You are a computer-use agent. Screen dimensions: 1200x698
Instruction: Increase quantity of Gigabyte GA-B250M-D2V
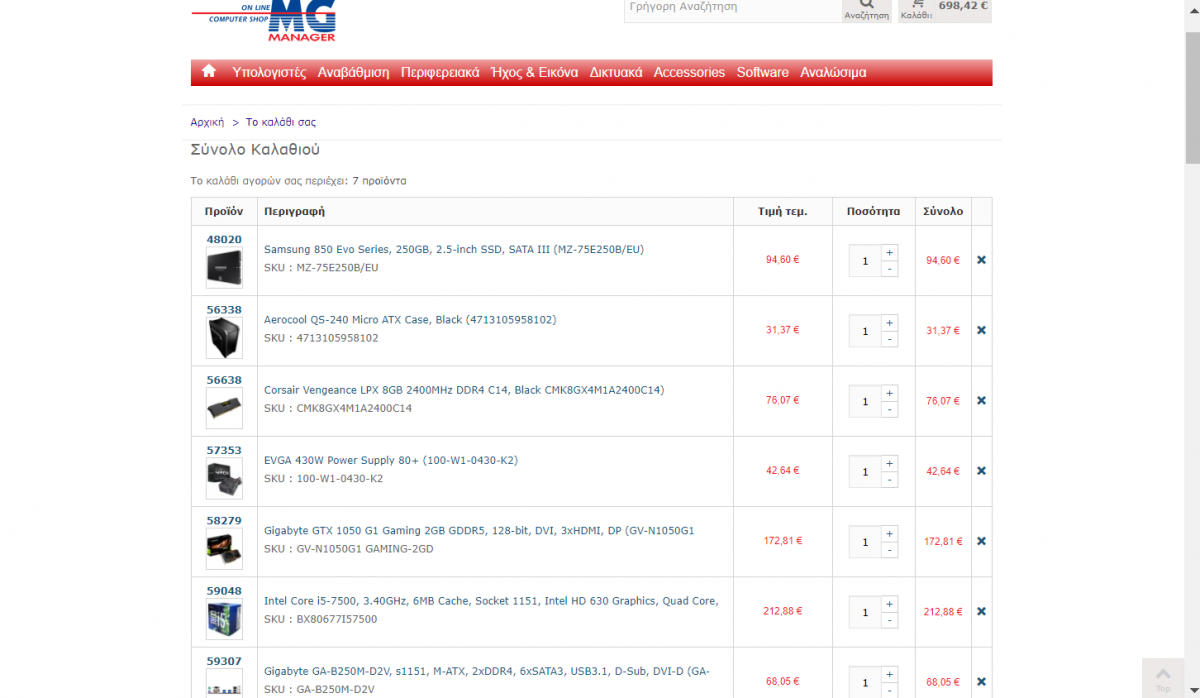click(x=890, y=673)
